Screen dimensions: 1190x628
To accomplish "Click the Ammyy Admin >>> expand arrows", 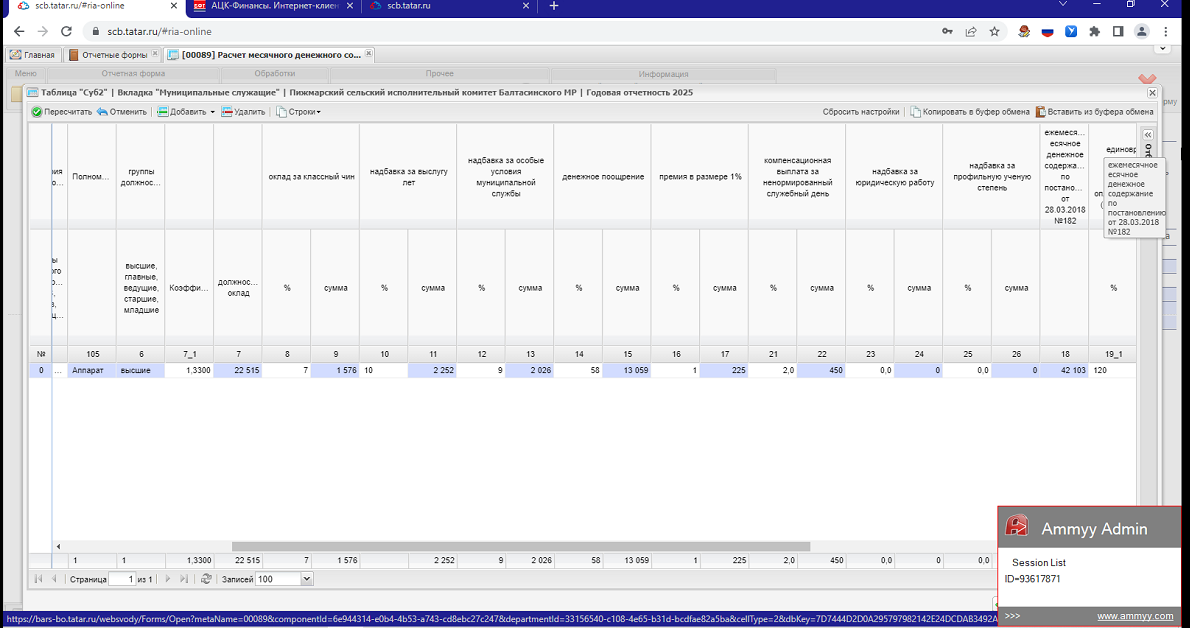I will 1012,616.
